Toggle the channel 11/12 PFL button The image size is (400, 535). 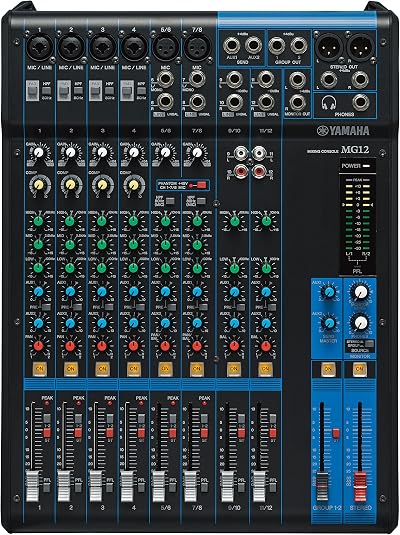click(273, 487)
